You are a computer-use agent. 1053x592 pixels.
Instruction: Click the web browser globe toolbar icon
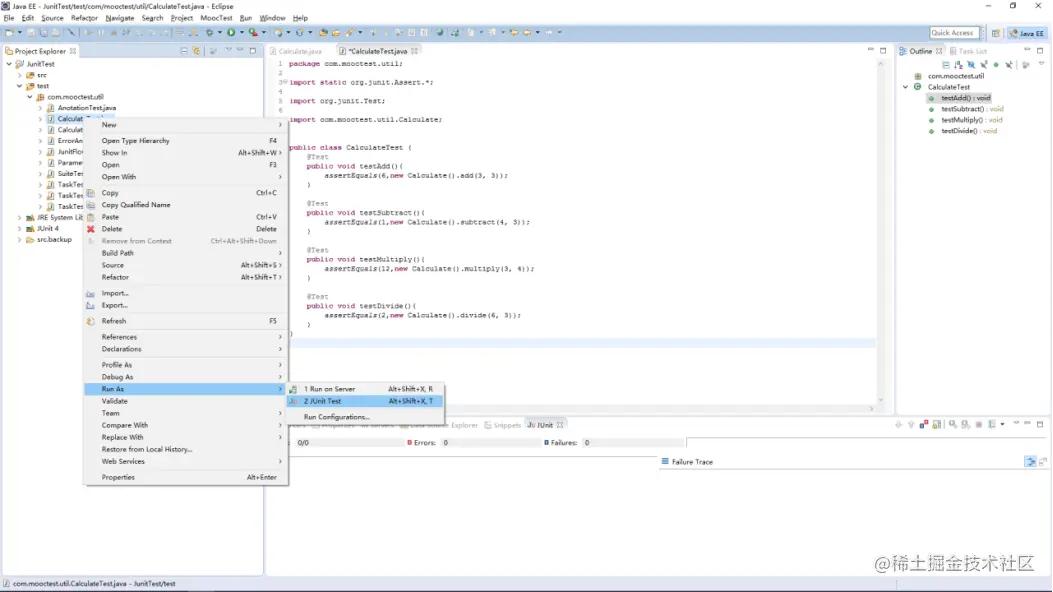(x=440, y=32)
